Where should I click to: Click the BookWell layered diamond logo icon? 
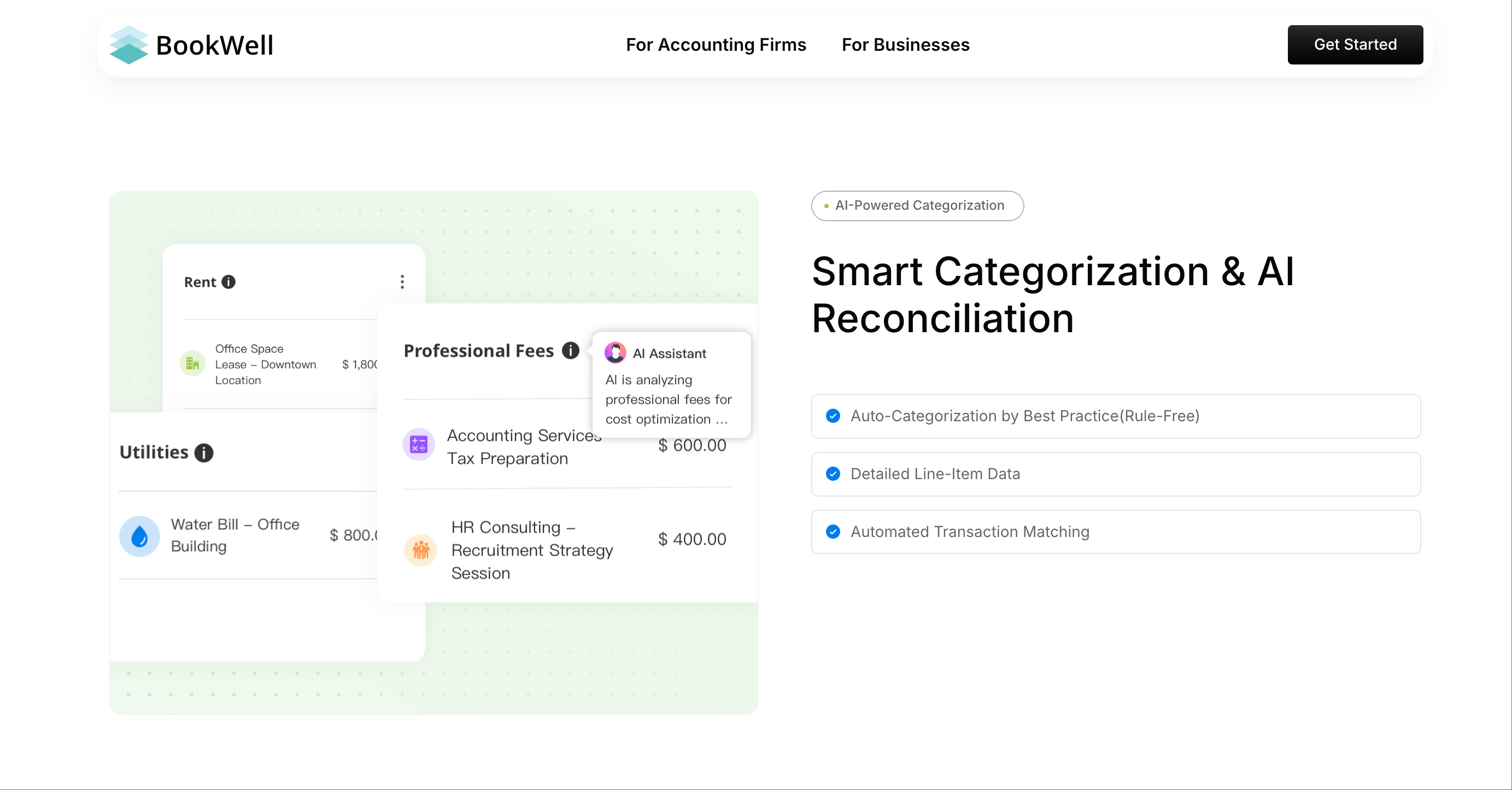click(128, 45)
